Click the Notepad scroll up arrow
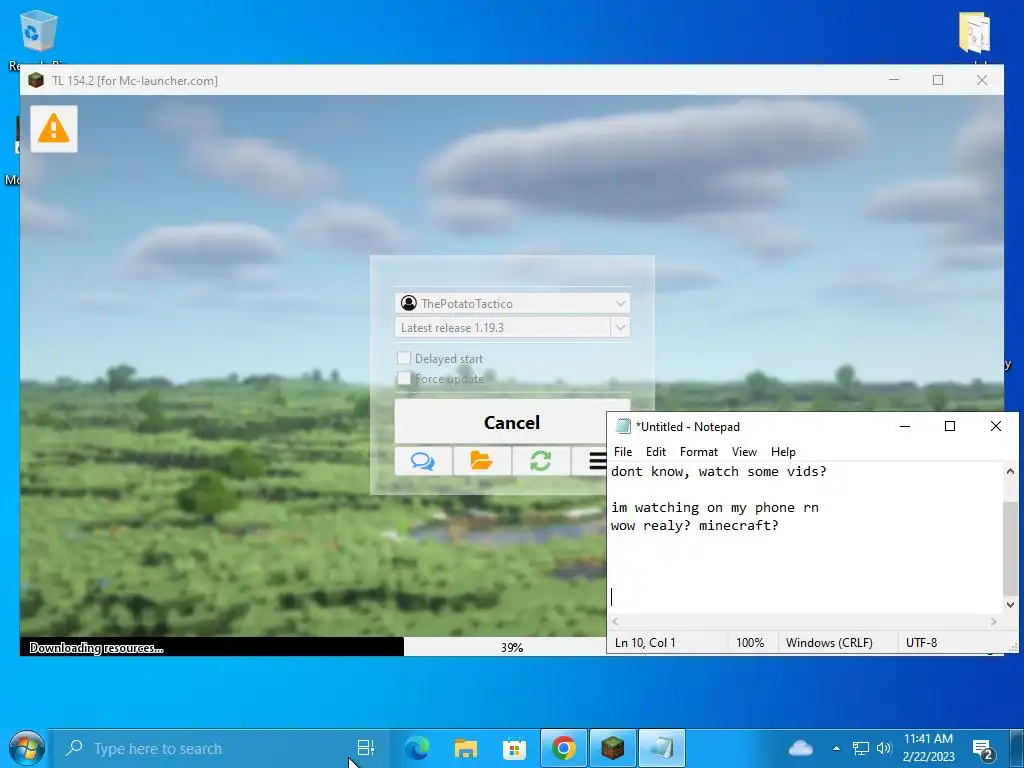This screenshot has height=768, width=1024. point(1010,471)
